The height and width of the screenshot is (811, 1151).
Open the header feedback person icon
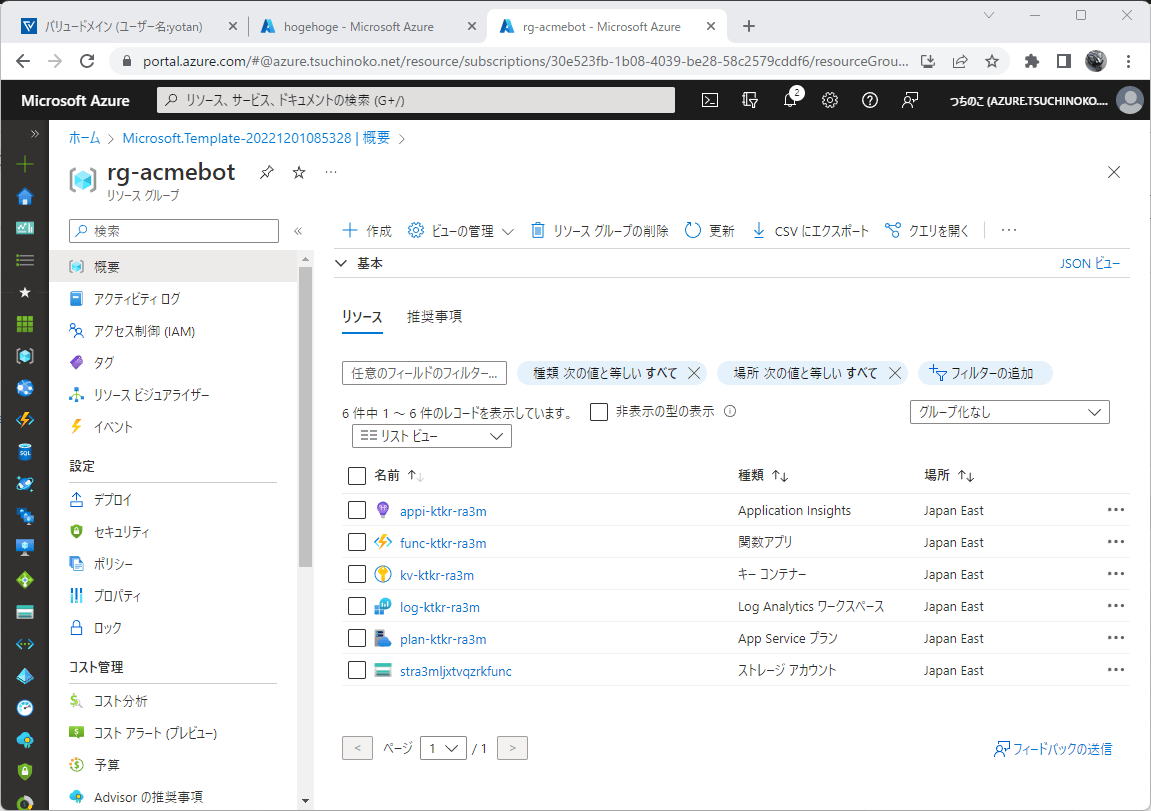tap(909, 101)
